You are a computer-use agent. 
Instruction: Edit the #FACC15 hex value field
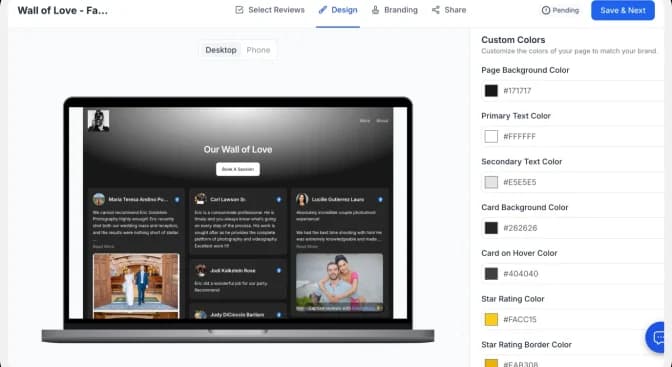point(573,319)
